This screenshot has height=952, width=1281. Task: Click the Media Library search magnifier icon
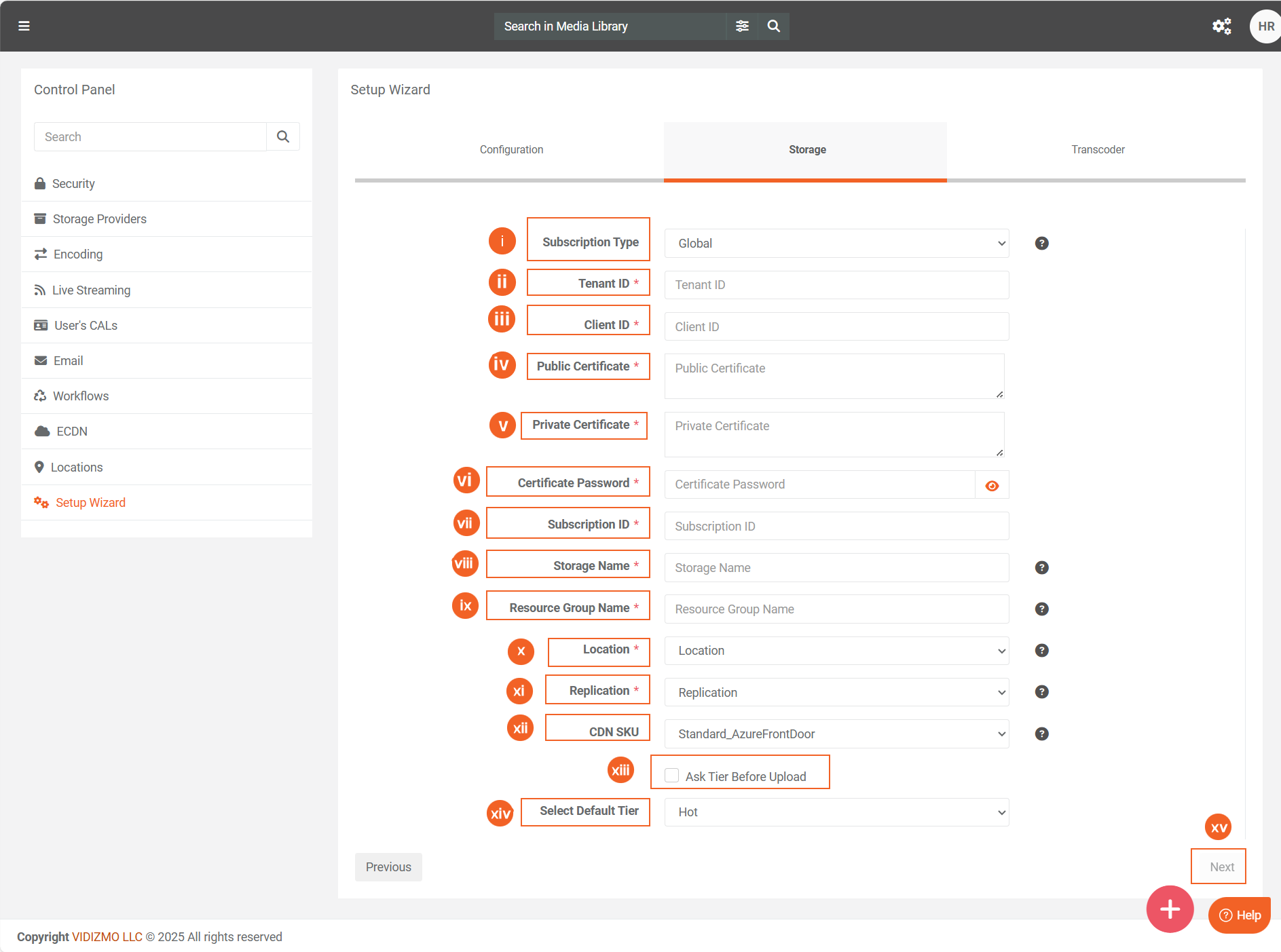pos(773,26)
